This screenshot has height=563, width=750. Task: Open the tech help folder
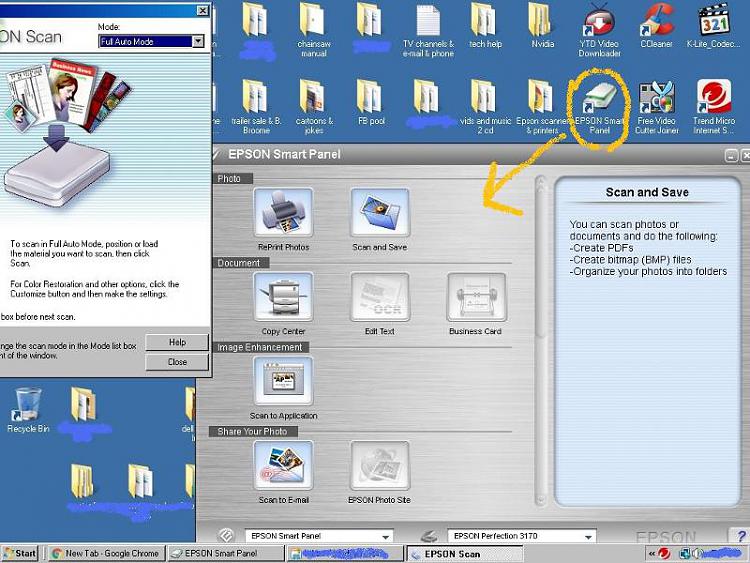(x=485, y=26)
